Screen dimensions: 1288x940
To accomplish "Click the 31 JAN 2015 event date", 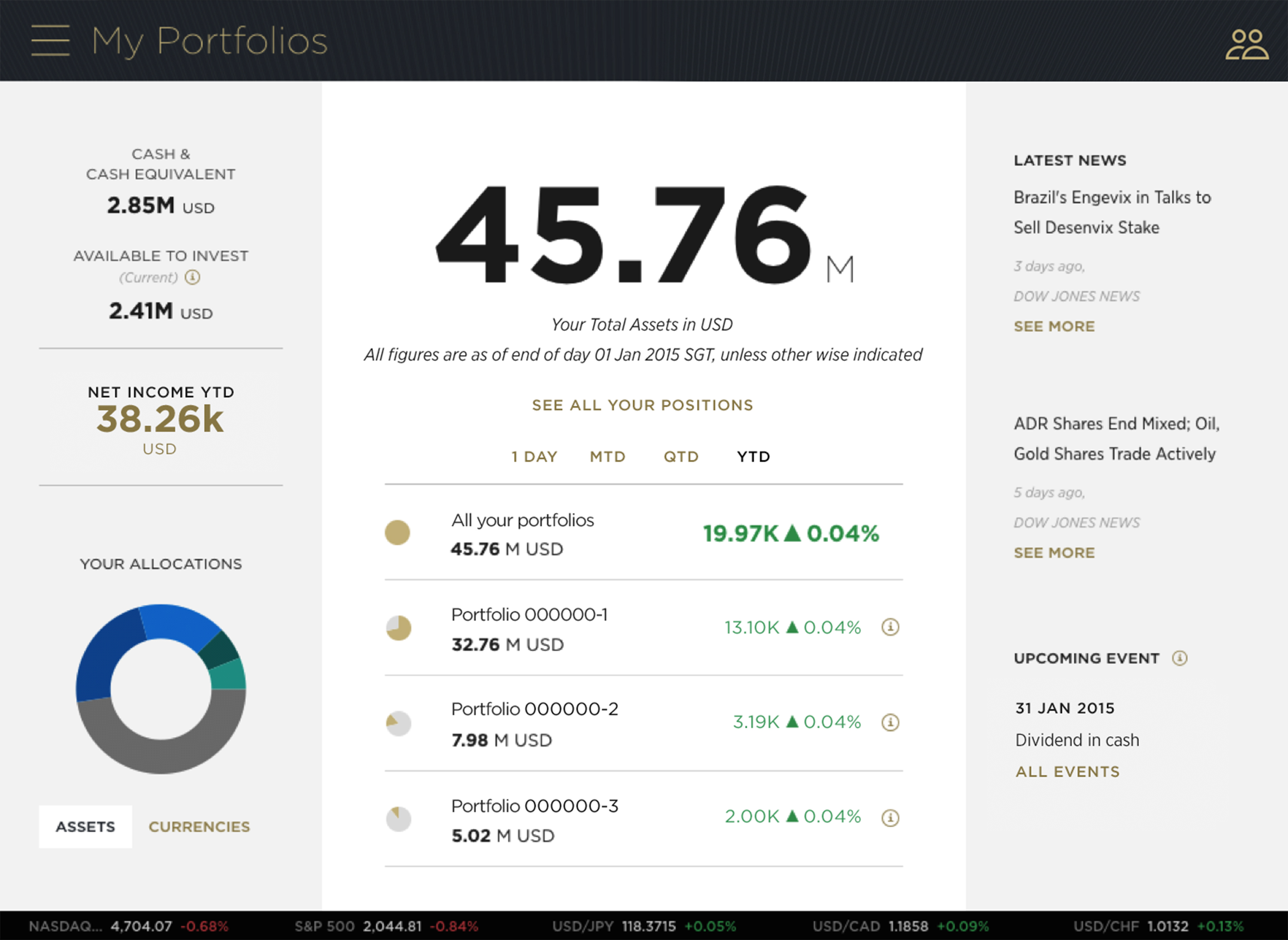I will point(1065,708).
